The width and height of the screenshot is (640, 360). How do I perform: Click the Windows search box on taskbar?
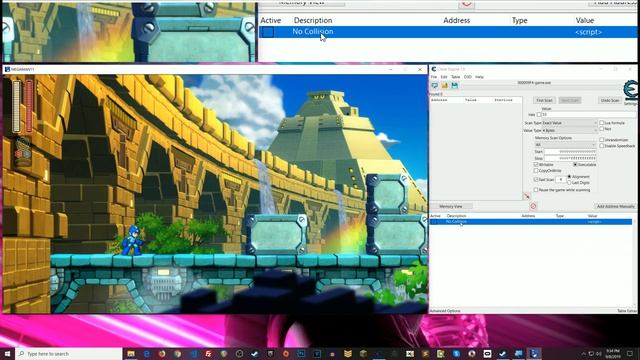pos(69,353)
